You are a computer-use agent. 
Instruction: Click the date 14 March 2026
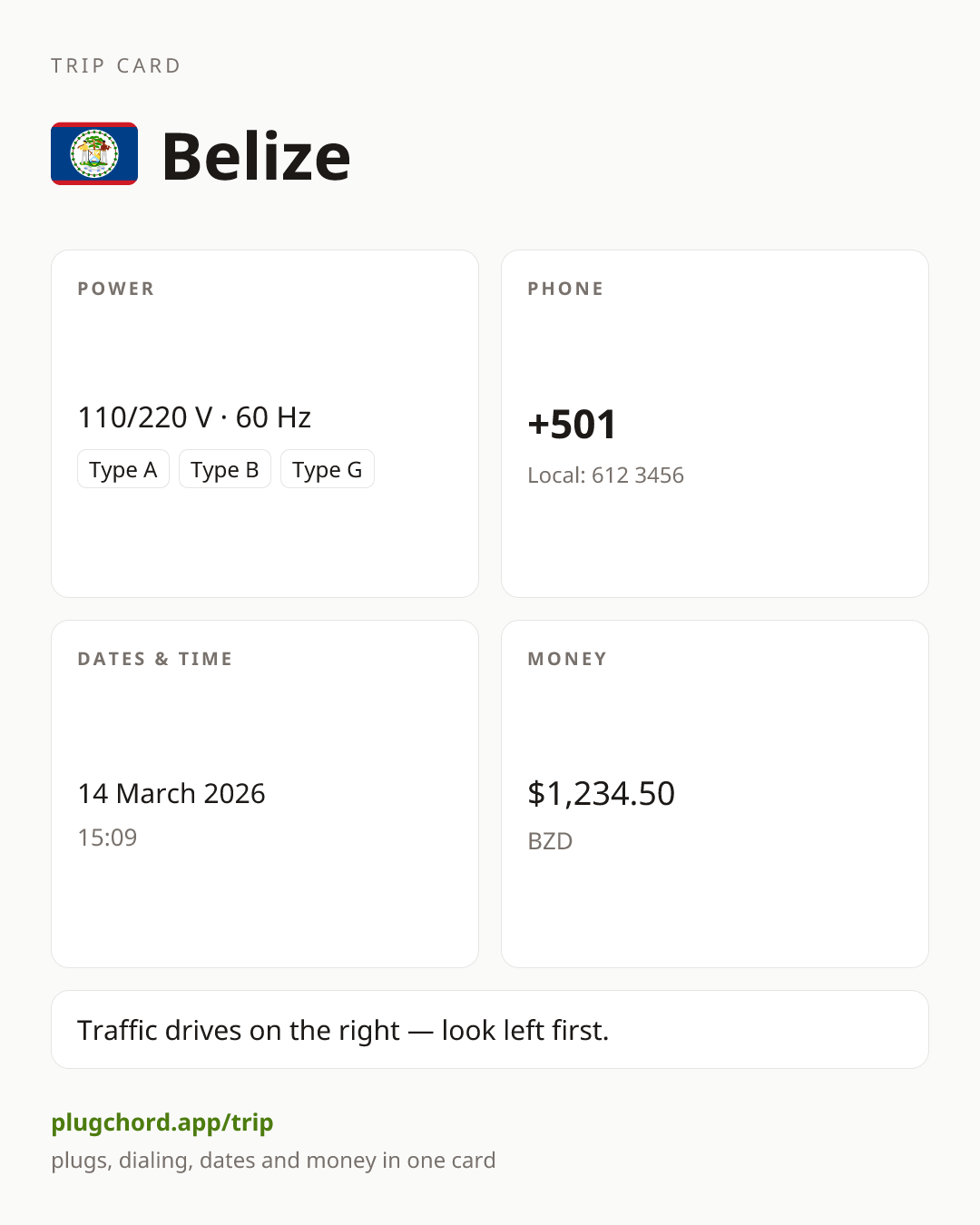pos(171,794)
